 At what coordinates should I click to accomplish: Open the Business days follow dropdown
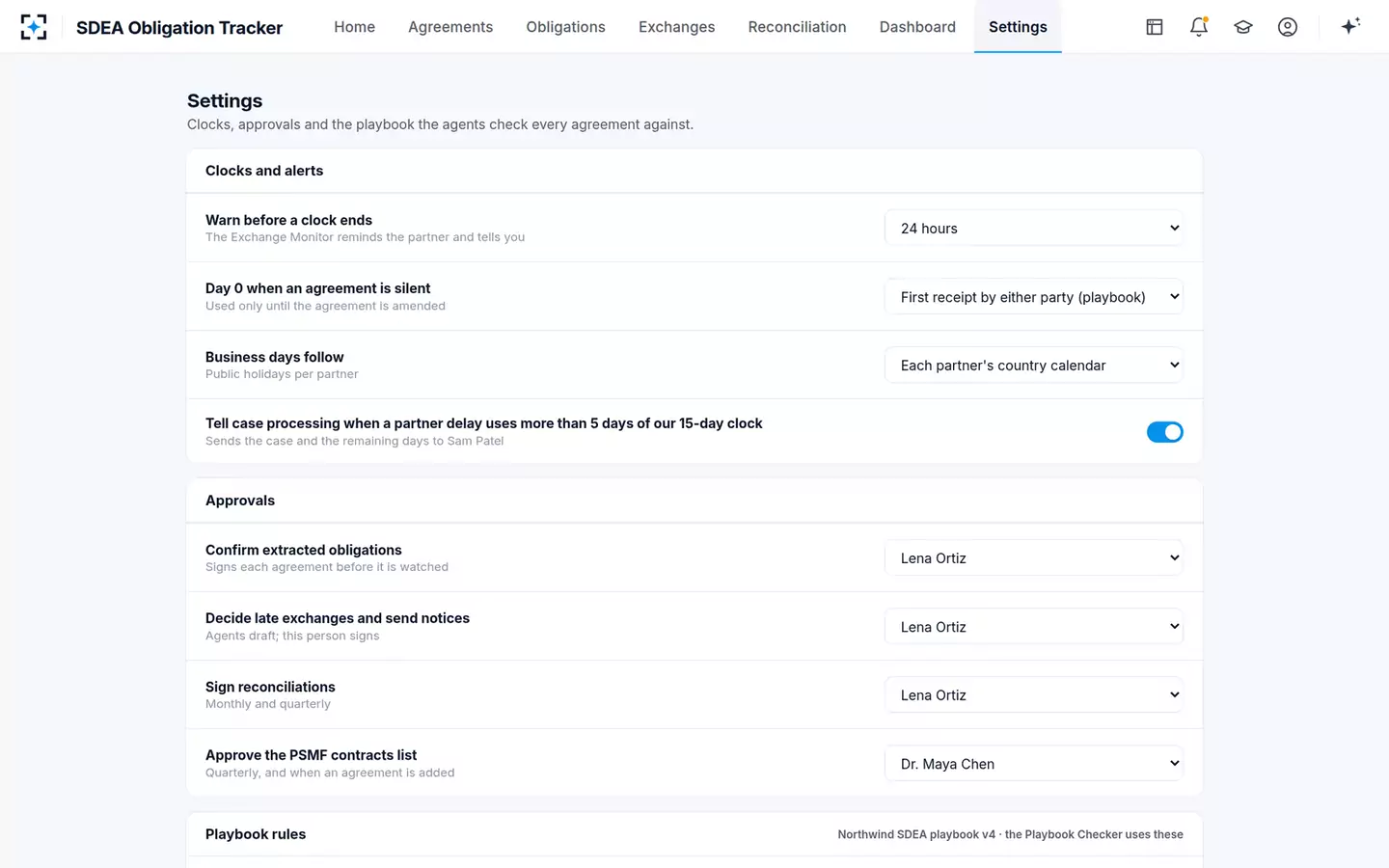tap(1034, 366)
